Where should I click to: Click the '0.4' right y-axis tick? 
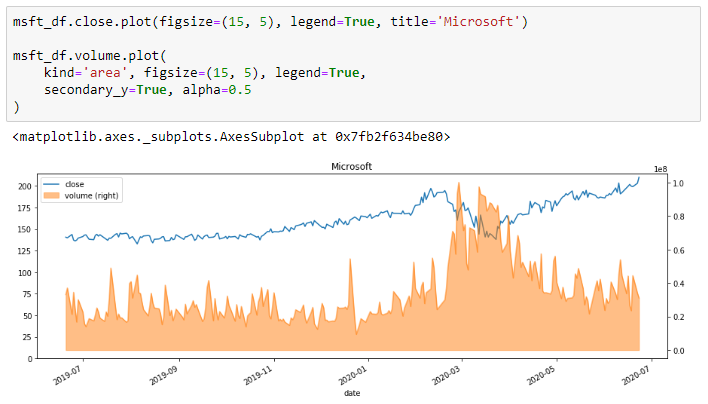tap(678, 284)
